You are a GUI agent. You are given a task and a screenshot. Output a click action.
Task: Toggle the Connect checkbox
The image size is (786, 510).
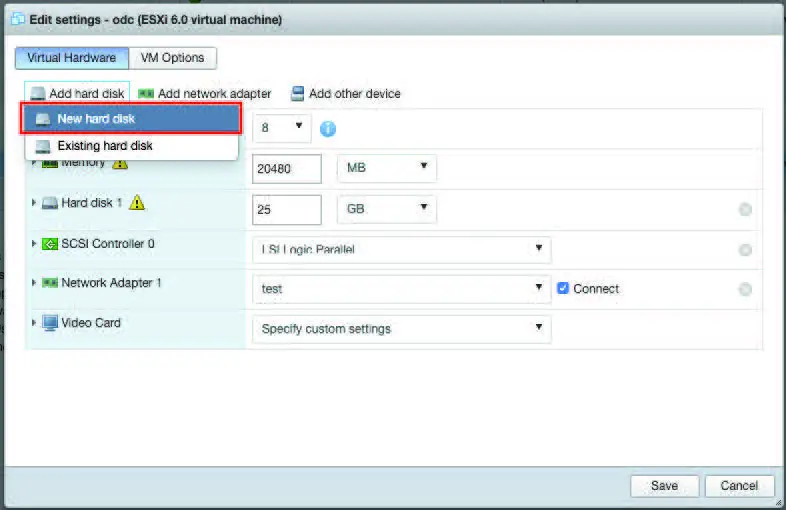[563, 288]
